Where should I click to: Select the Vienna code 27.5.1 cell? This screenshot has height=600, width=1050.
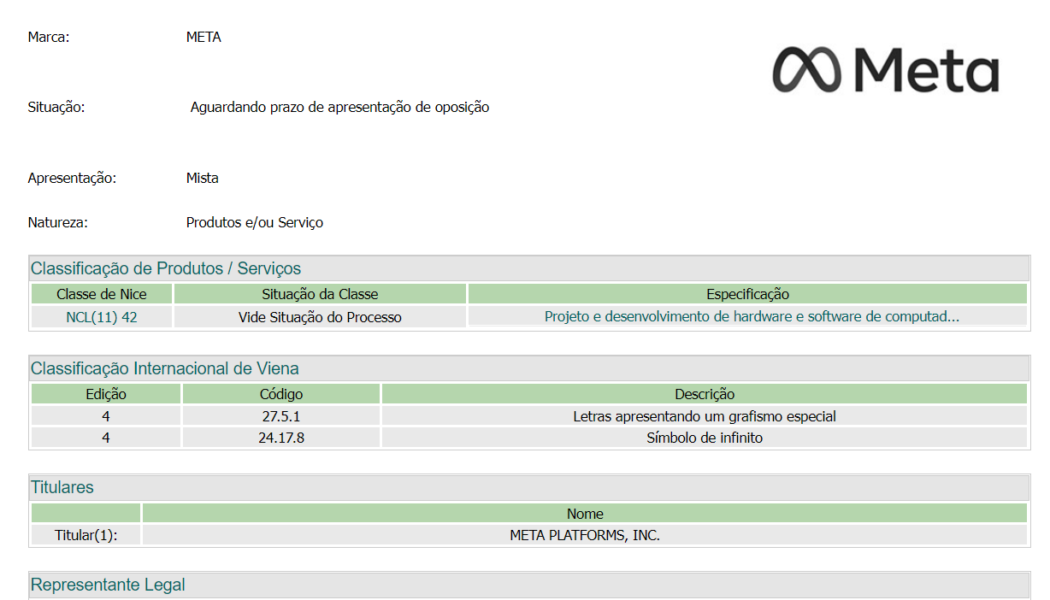click(281, 416)
